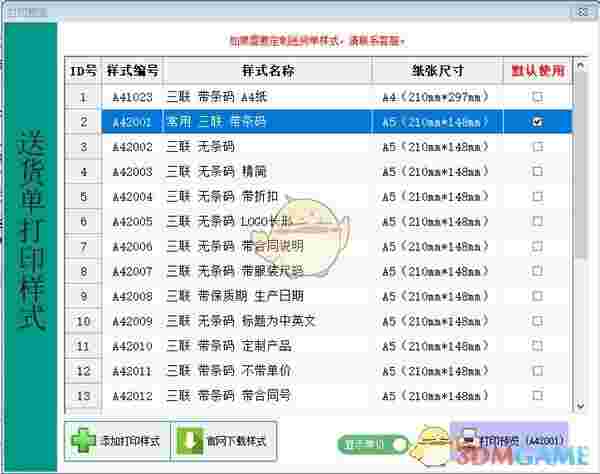Click the red 默认使用 column header
600x474 pixels.
click(x=538, y=71)
